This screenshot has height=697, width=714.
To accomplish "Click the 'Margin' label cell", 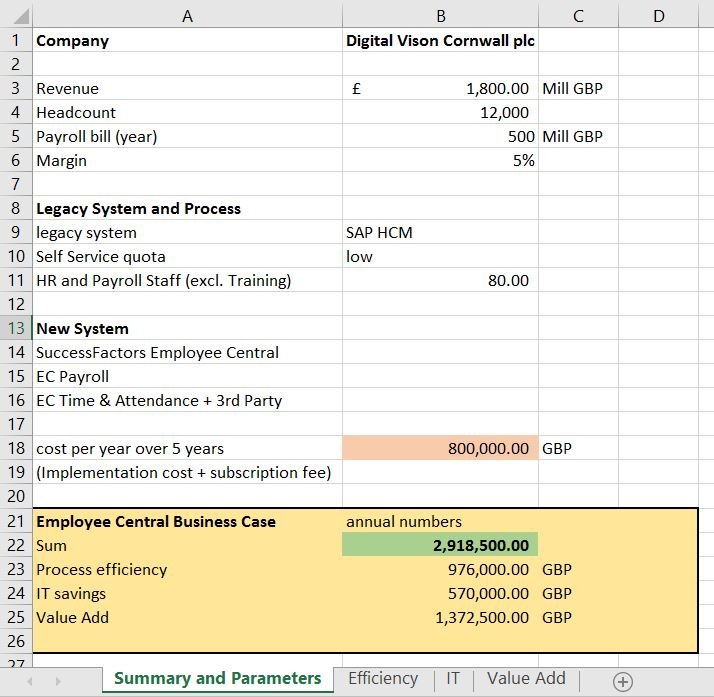I will click(187, 160).
